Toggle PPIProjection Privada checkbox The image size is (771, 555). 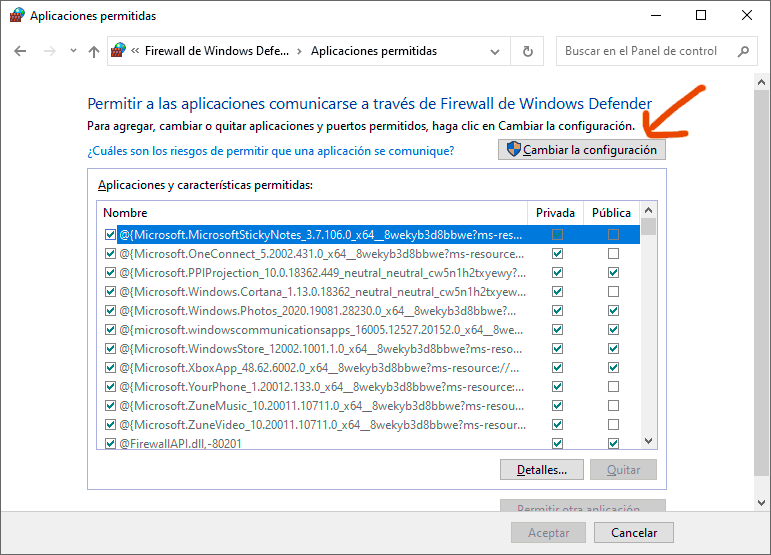click(557, 273)
